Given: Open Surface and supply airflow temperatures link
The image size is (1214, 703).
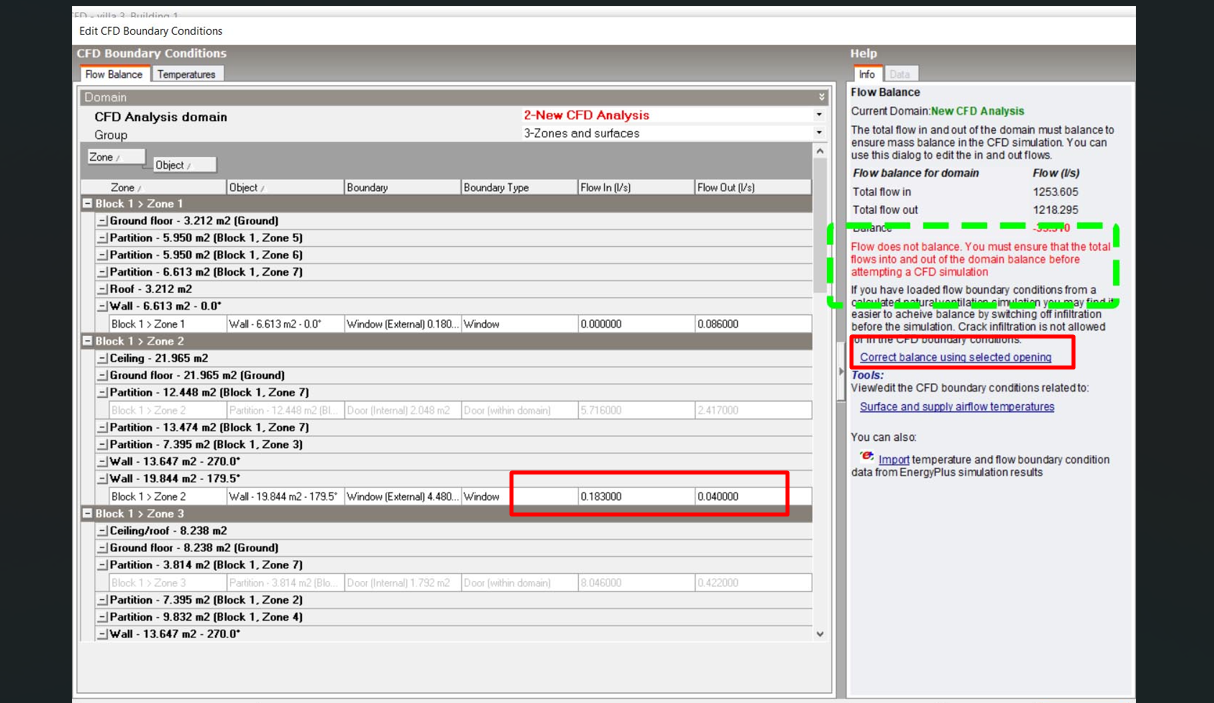Looking at the screenshot, I should (x=957, y=407).
